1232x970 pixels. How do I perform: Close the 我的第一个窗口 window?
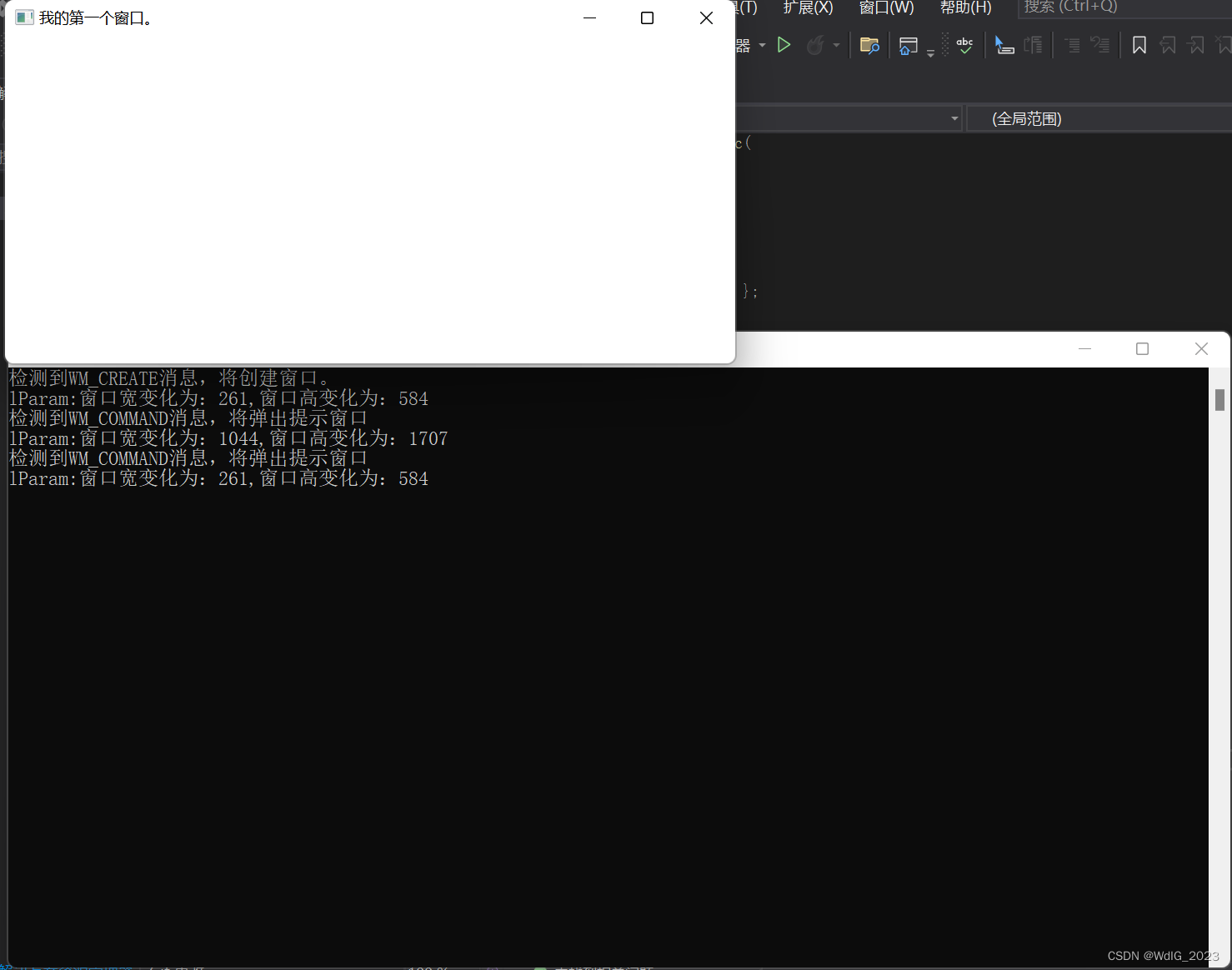tap(706, 17)
